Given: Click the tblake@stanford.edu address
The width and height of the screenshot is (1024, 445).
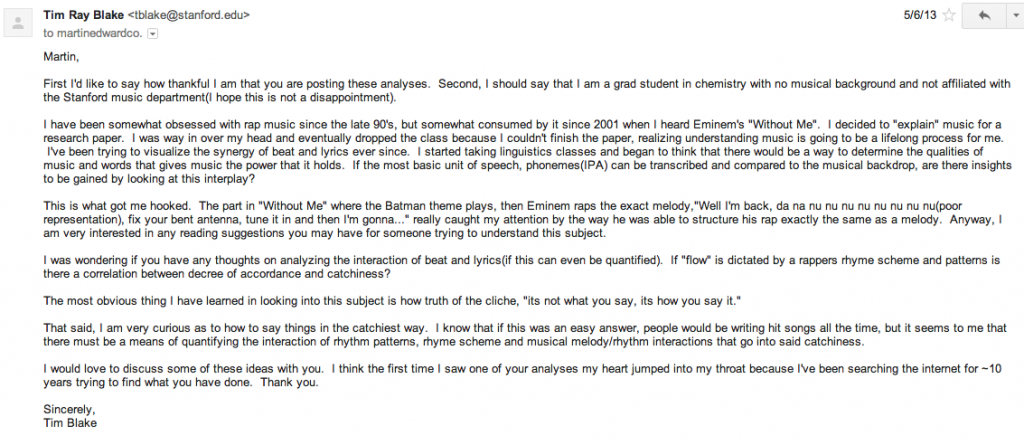Looking at the screenshot, I should point(188,15).
